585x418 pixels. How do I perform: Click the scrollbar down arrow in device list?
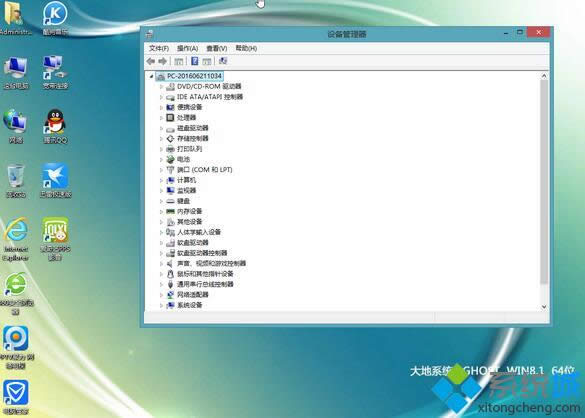tap(544, 307)
